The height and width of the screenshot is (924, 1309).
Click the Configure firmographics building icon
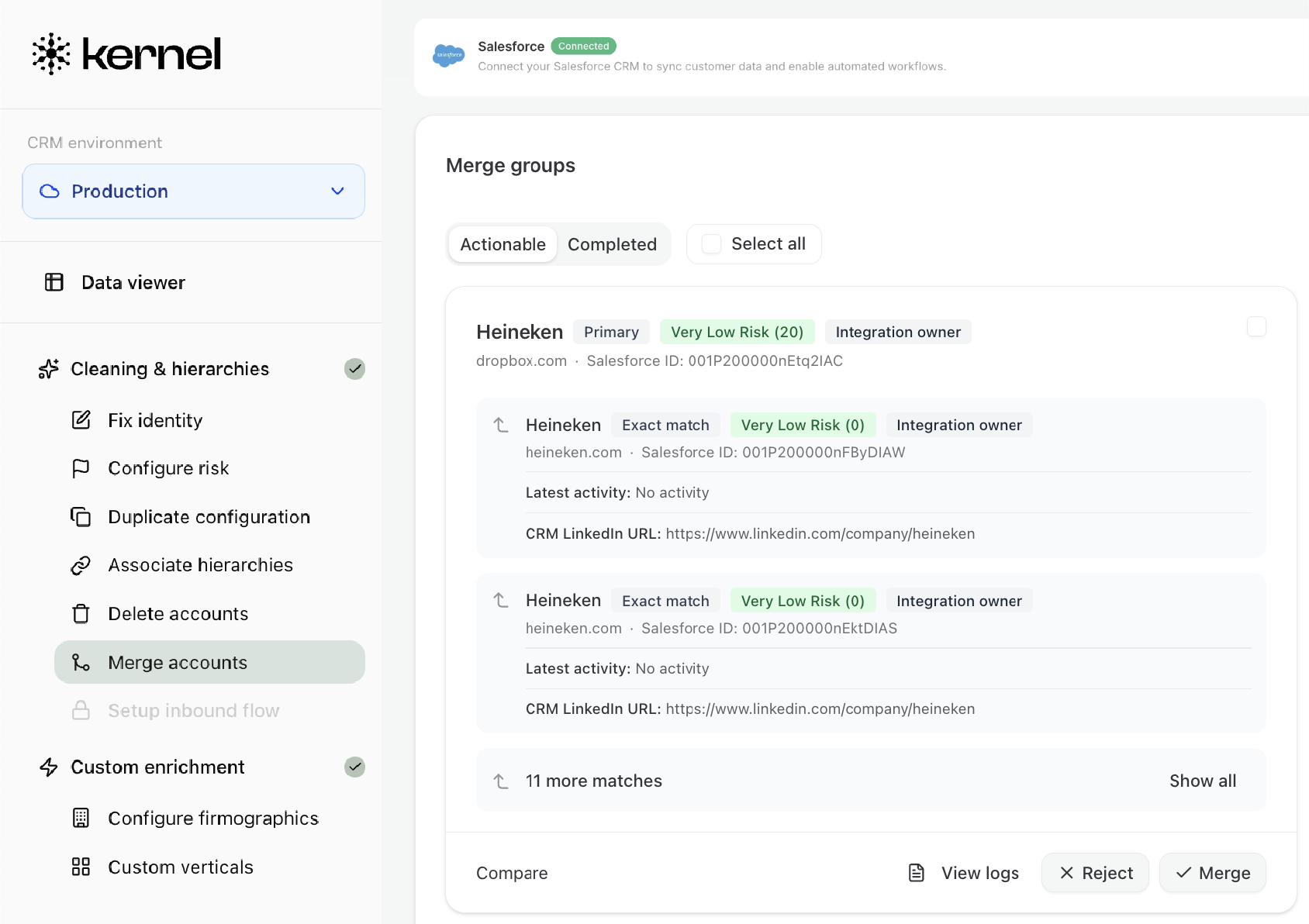[x=81, y=818]
